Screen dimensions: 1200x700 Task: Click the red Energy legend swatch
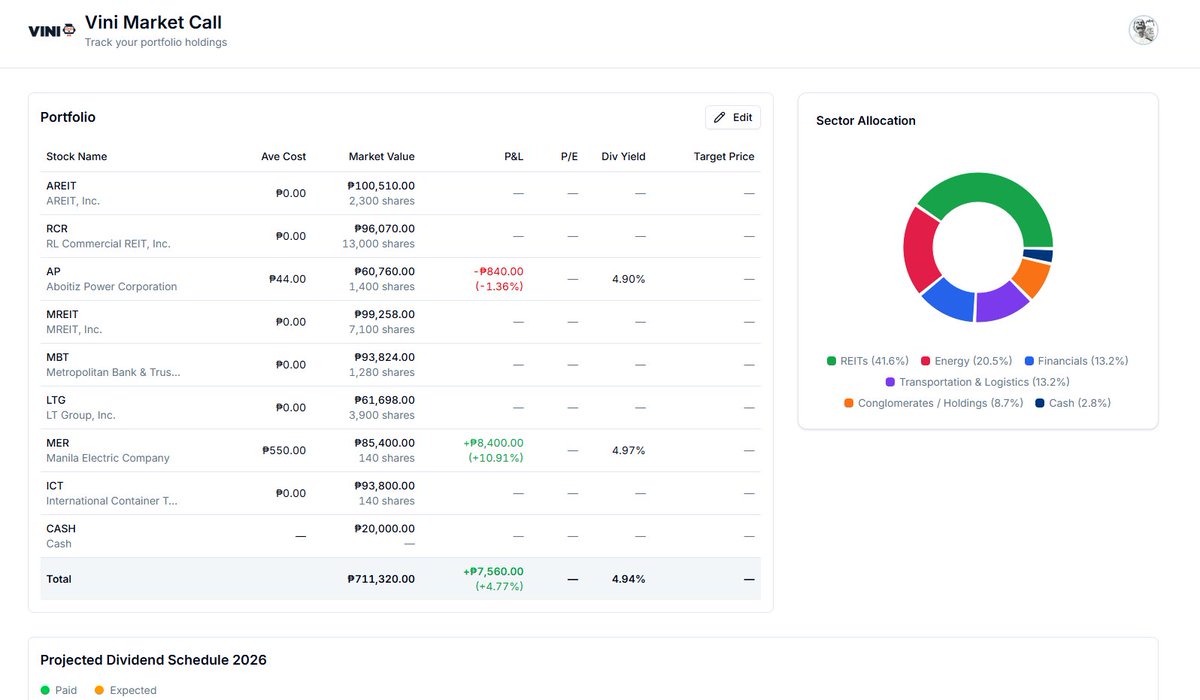point(925,361)
